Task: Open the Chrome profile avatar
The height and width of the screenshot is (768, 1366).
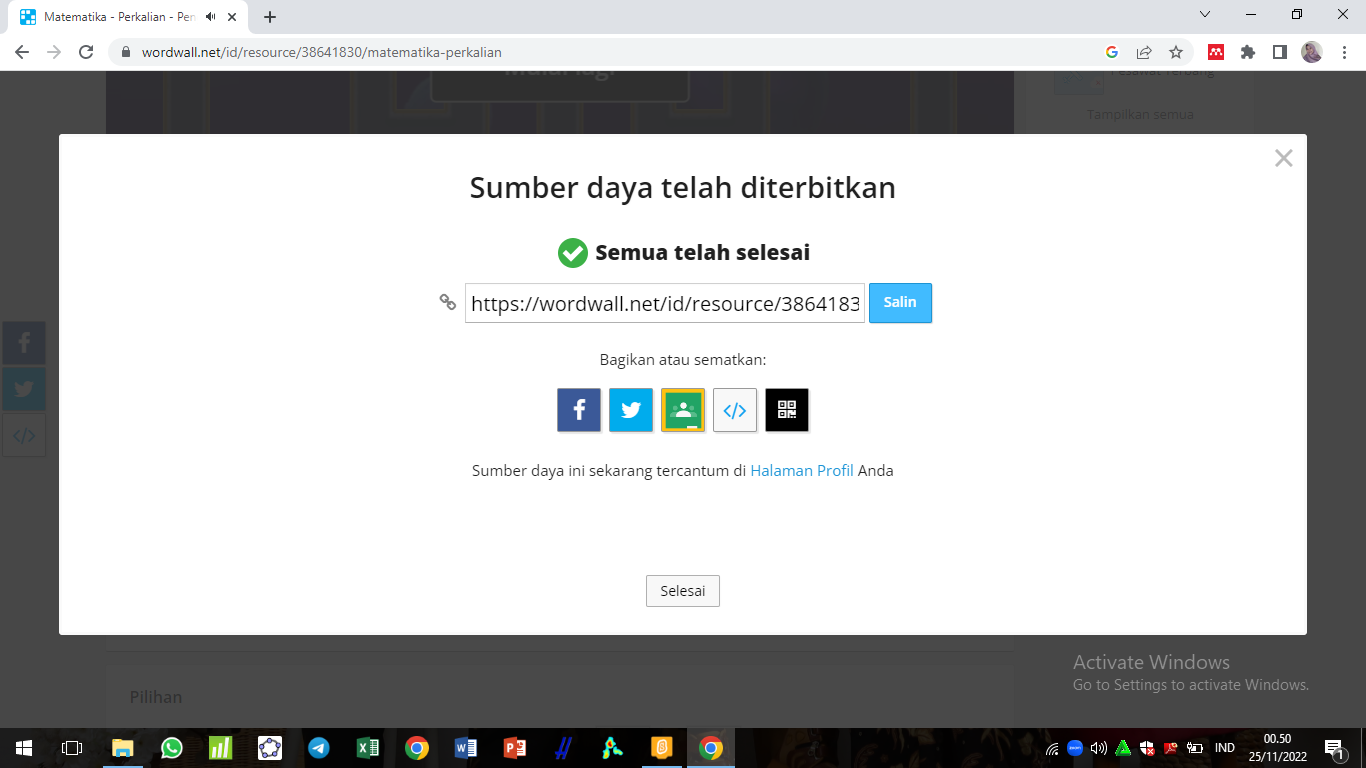Action: 1312,52
